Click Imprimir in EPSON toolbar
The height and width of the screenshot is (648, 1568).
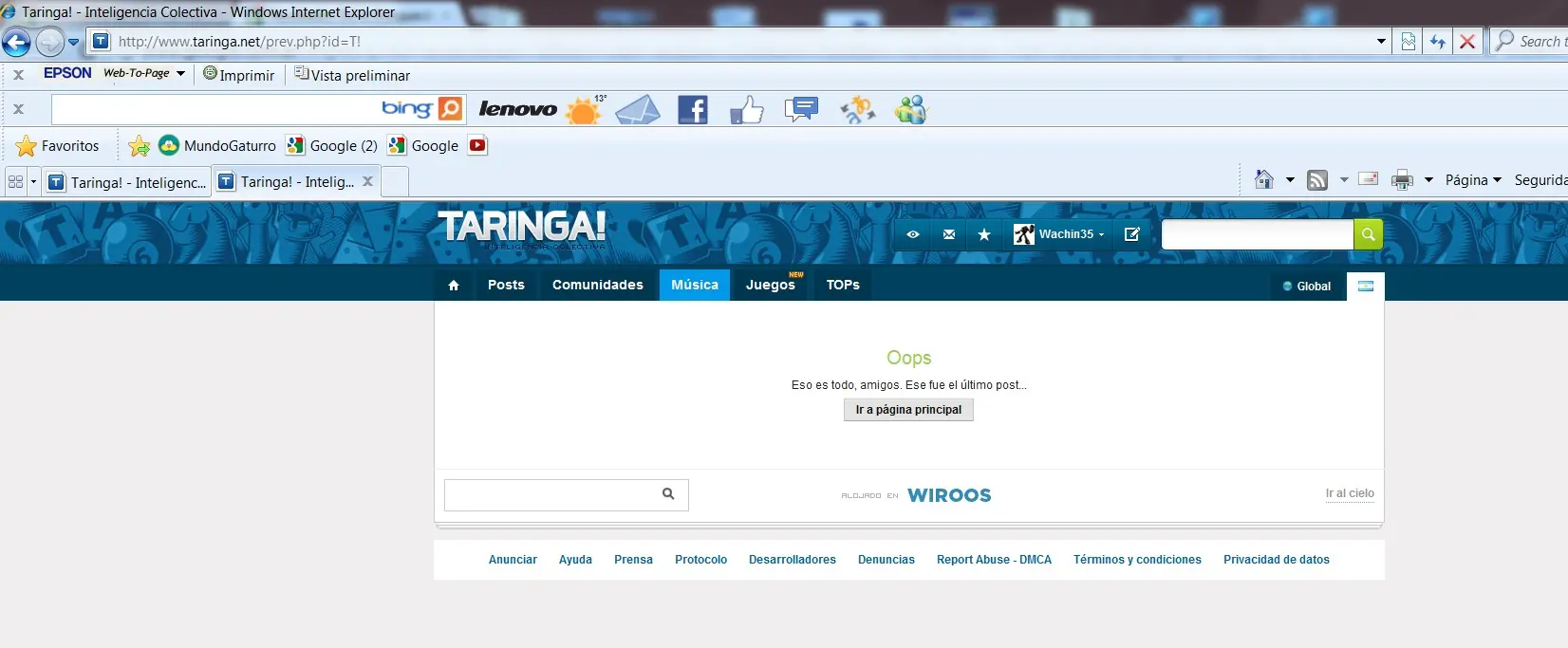coord(238,75)
